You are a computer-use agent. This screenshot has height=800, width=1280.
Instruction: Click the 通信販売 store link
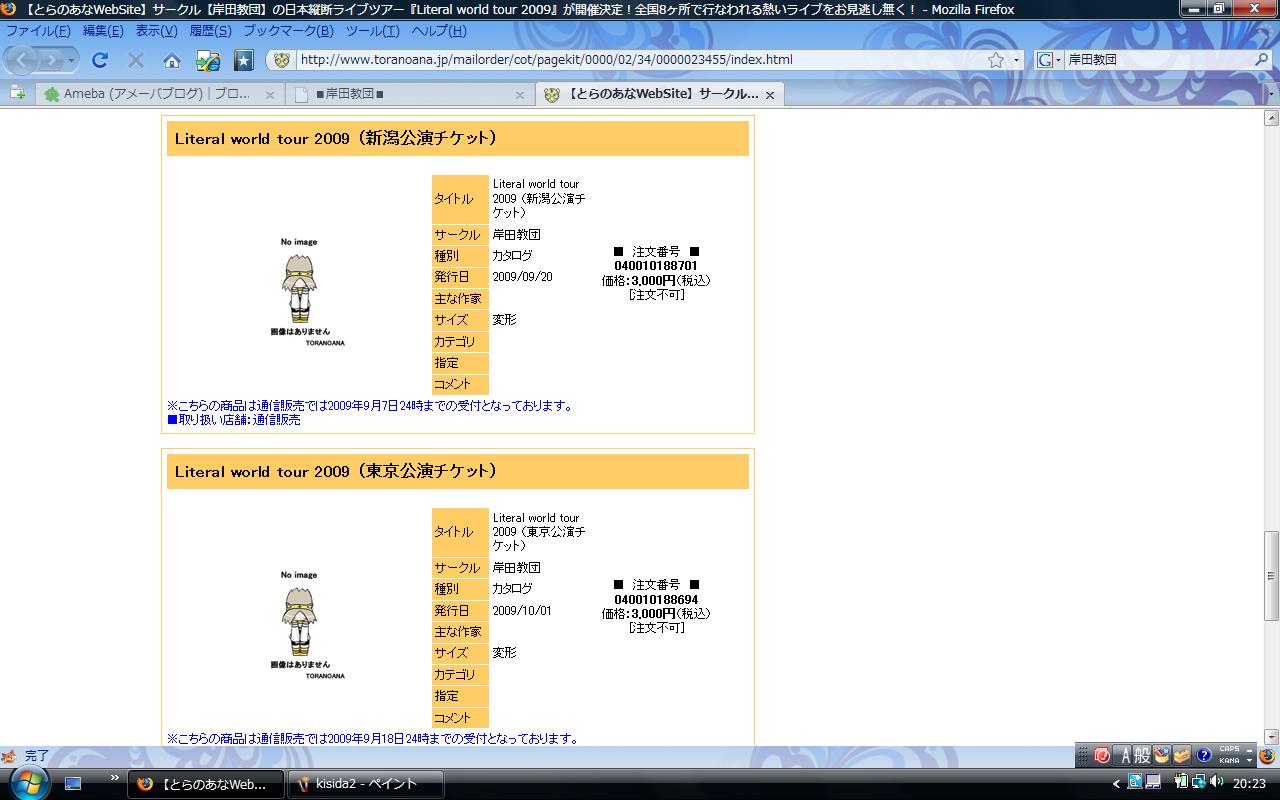276,420
